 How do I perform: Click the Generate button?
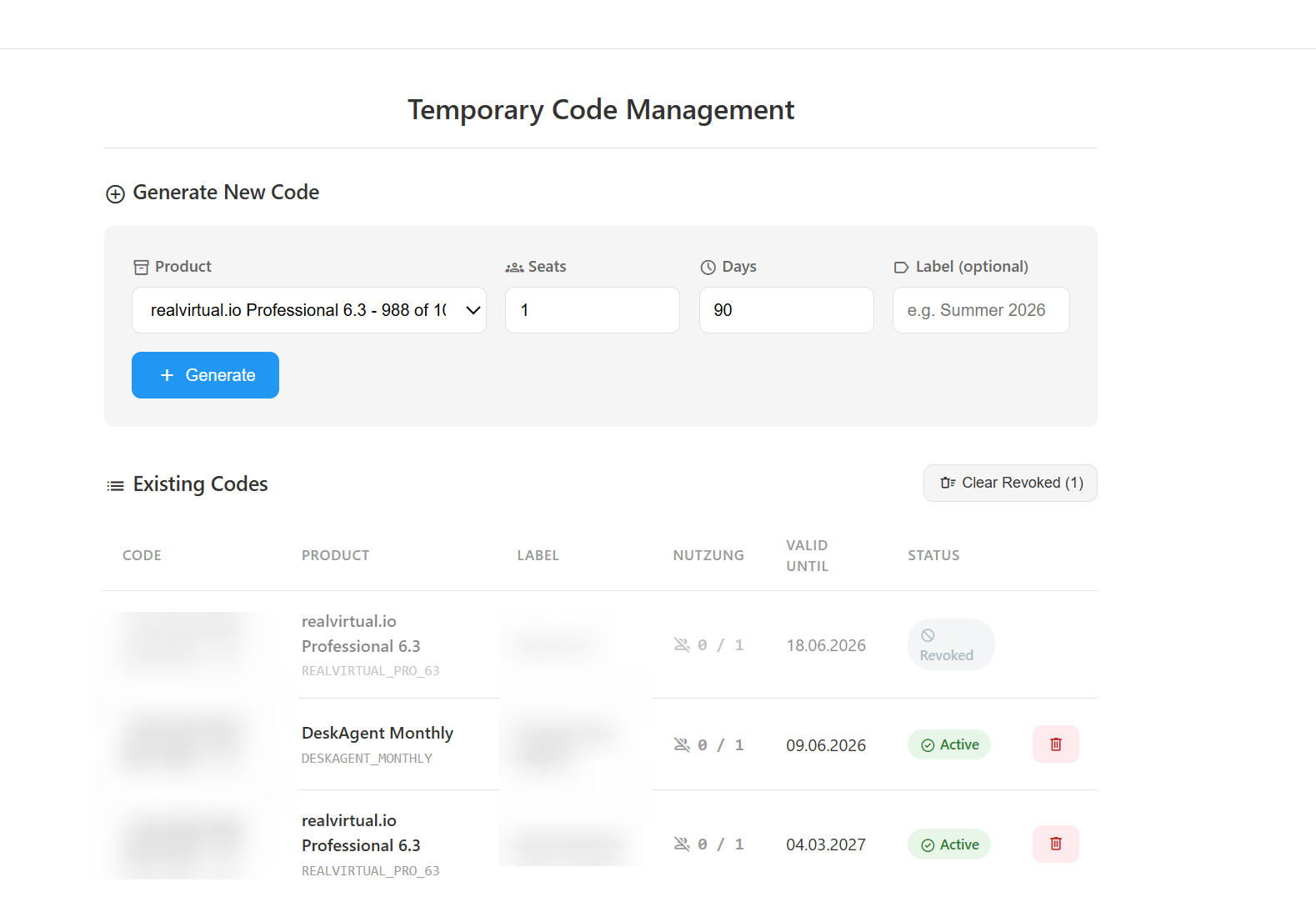(205, 375)
